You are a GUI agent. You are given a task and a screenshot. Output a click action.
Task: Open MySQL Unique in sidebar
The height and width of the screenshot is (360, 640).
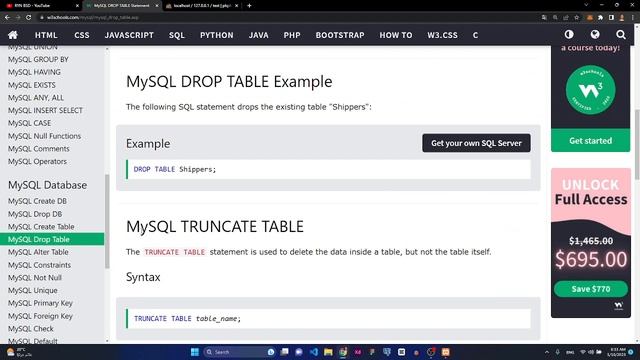pos(33,290)
